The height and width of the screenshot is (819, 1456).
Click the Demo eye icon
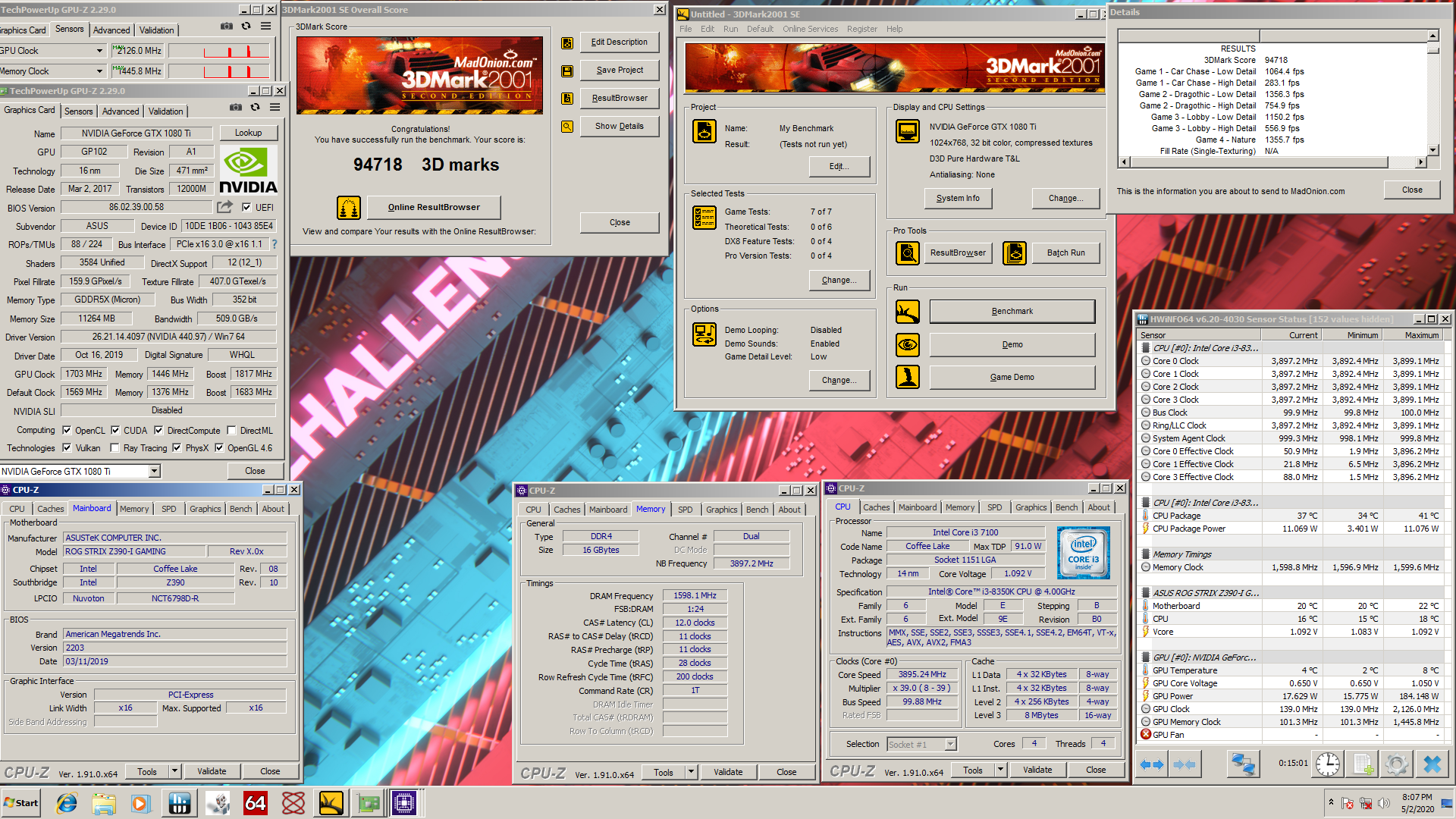908,345
